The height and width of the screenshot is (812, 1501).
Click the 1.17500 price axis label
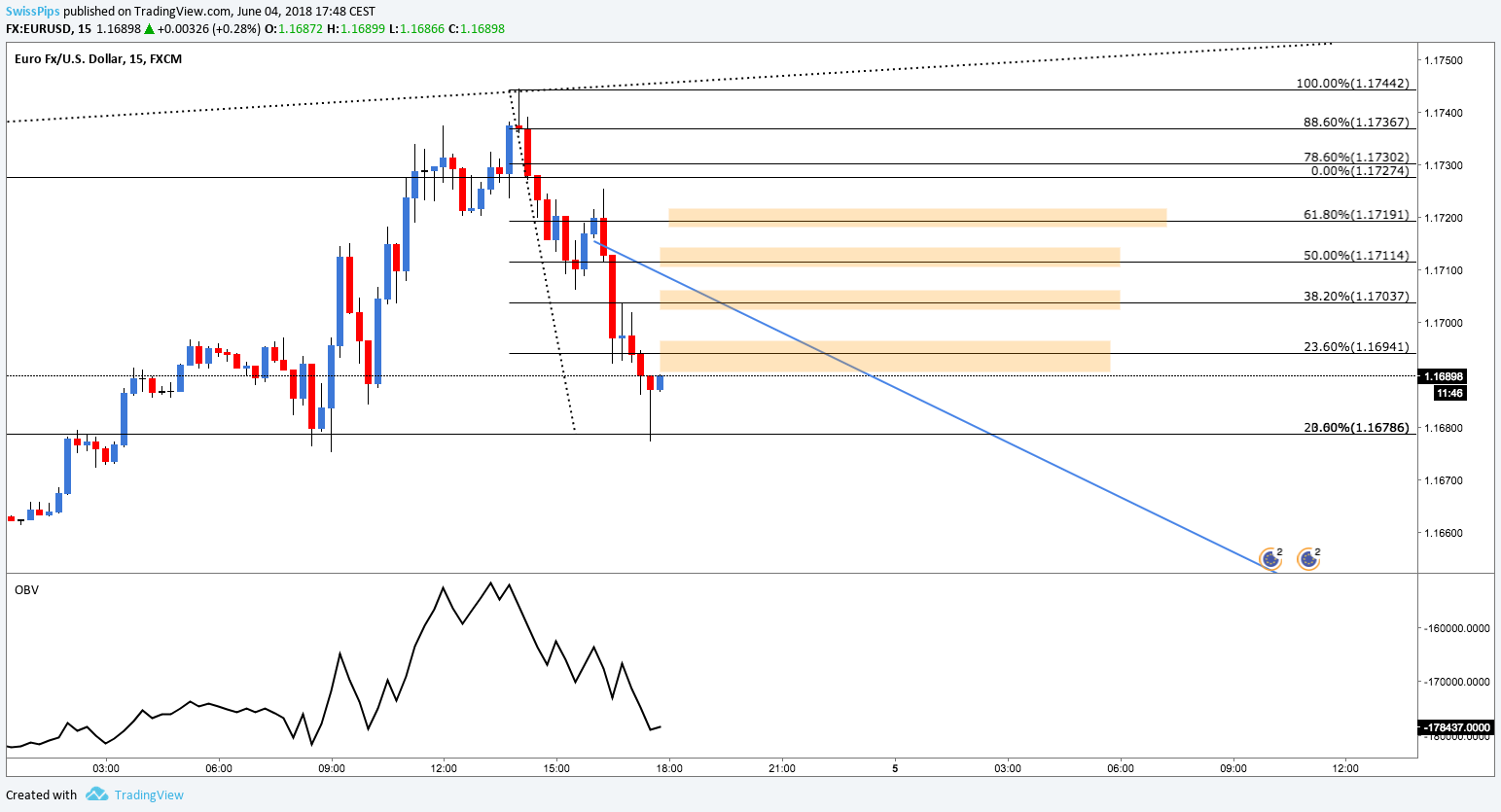[1443, 60]
